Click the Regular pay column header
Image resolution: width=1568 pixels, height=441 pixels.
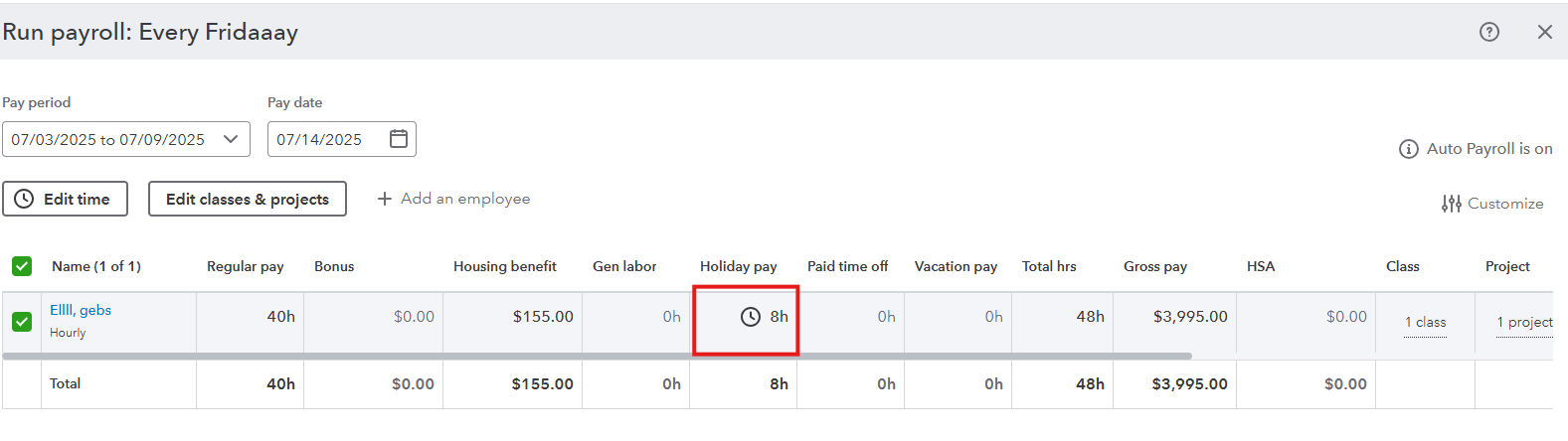(x=246, y=266)
